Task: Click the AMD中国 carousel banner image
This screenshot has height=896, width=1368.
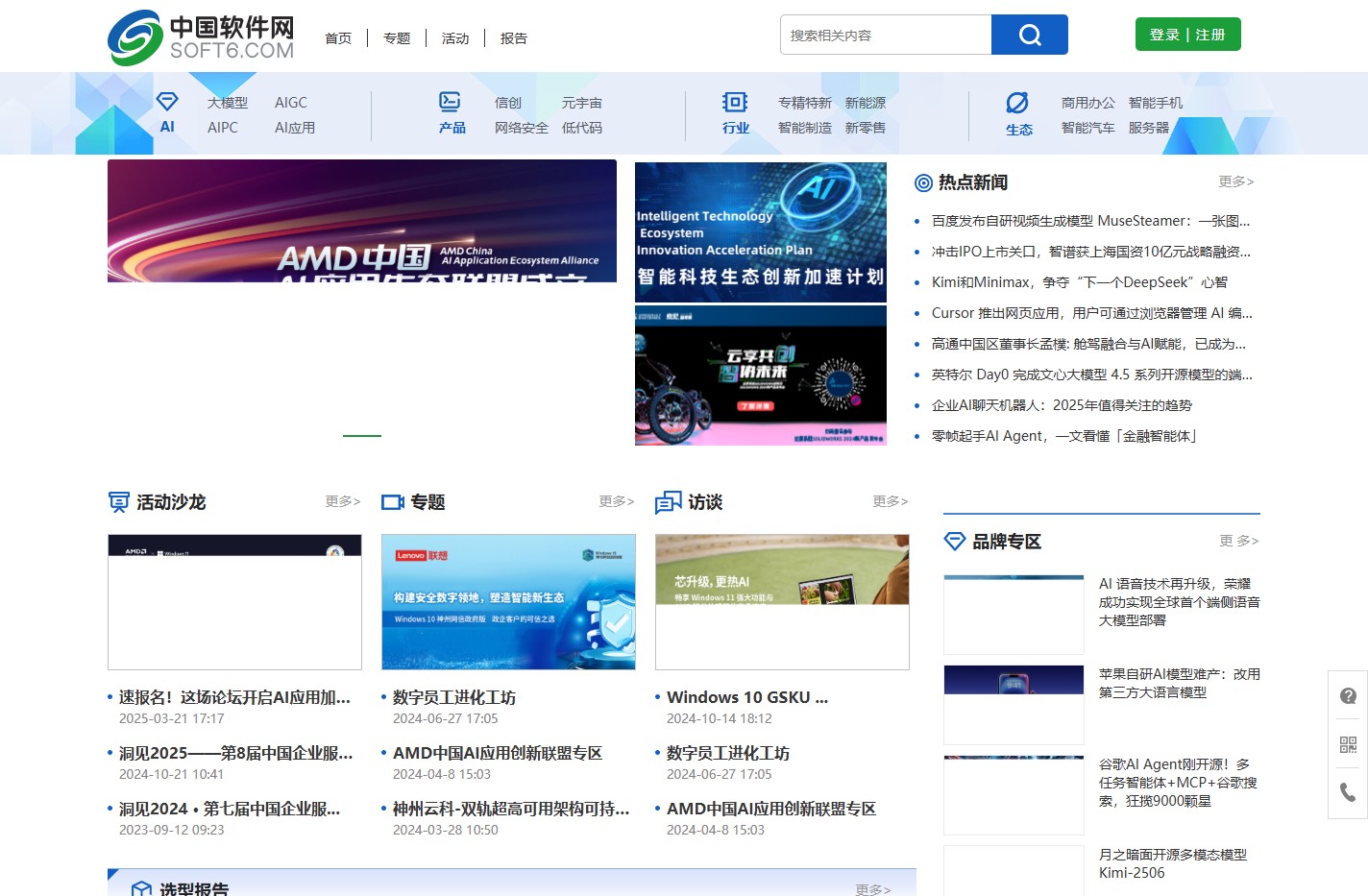Action: (x=362, y=221)
